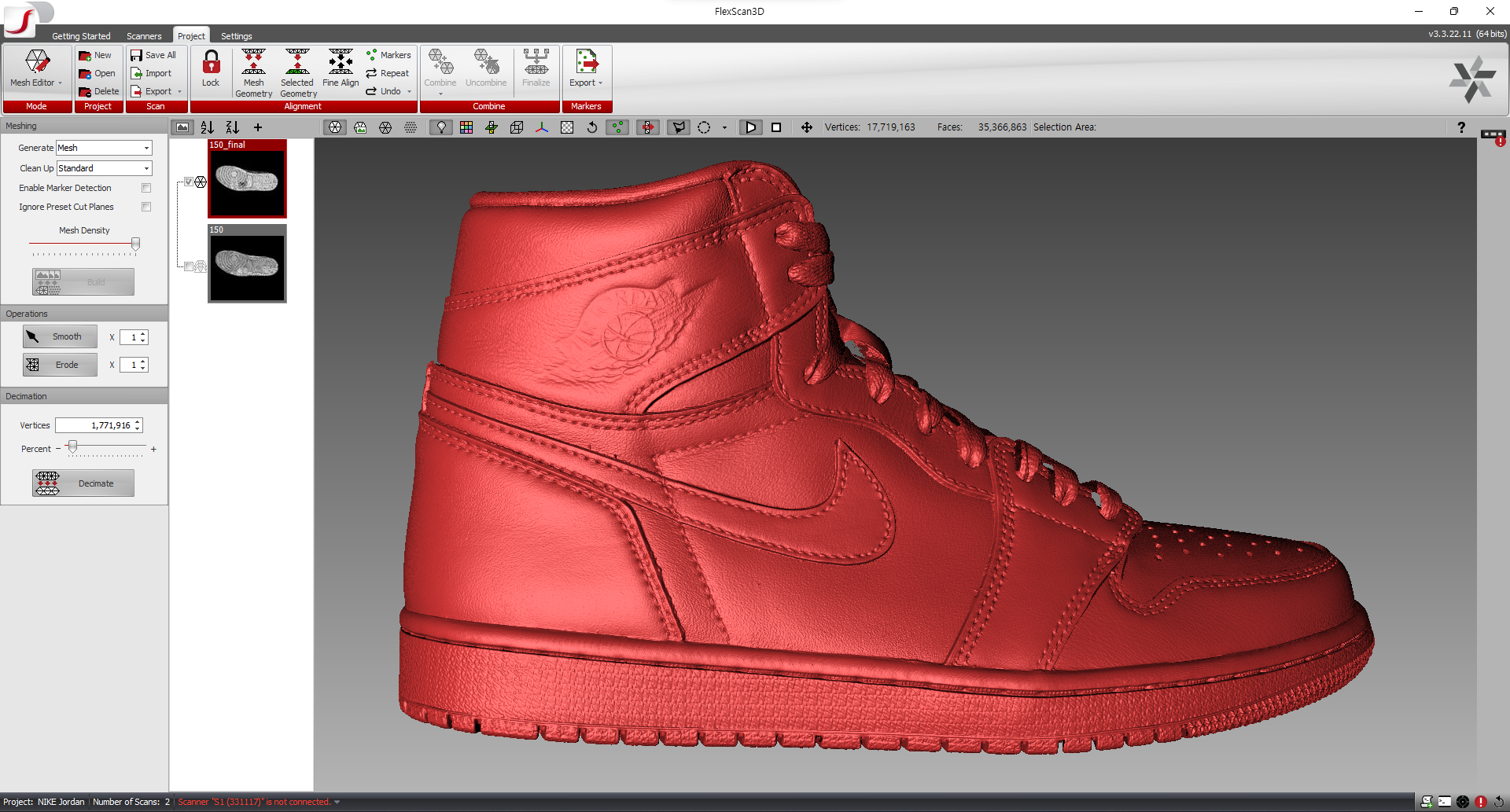Click the Repeat alignment option

(x=388, y=74)
